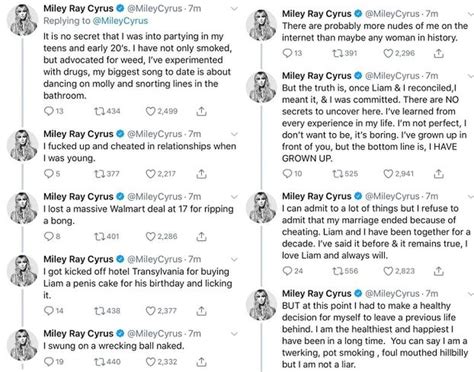
Task: Retweet the 'I HAVE GROWN UP' tweet
Action: (x=337, y=173)
